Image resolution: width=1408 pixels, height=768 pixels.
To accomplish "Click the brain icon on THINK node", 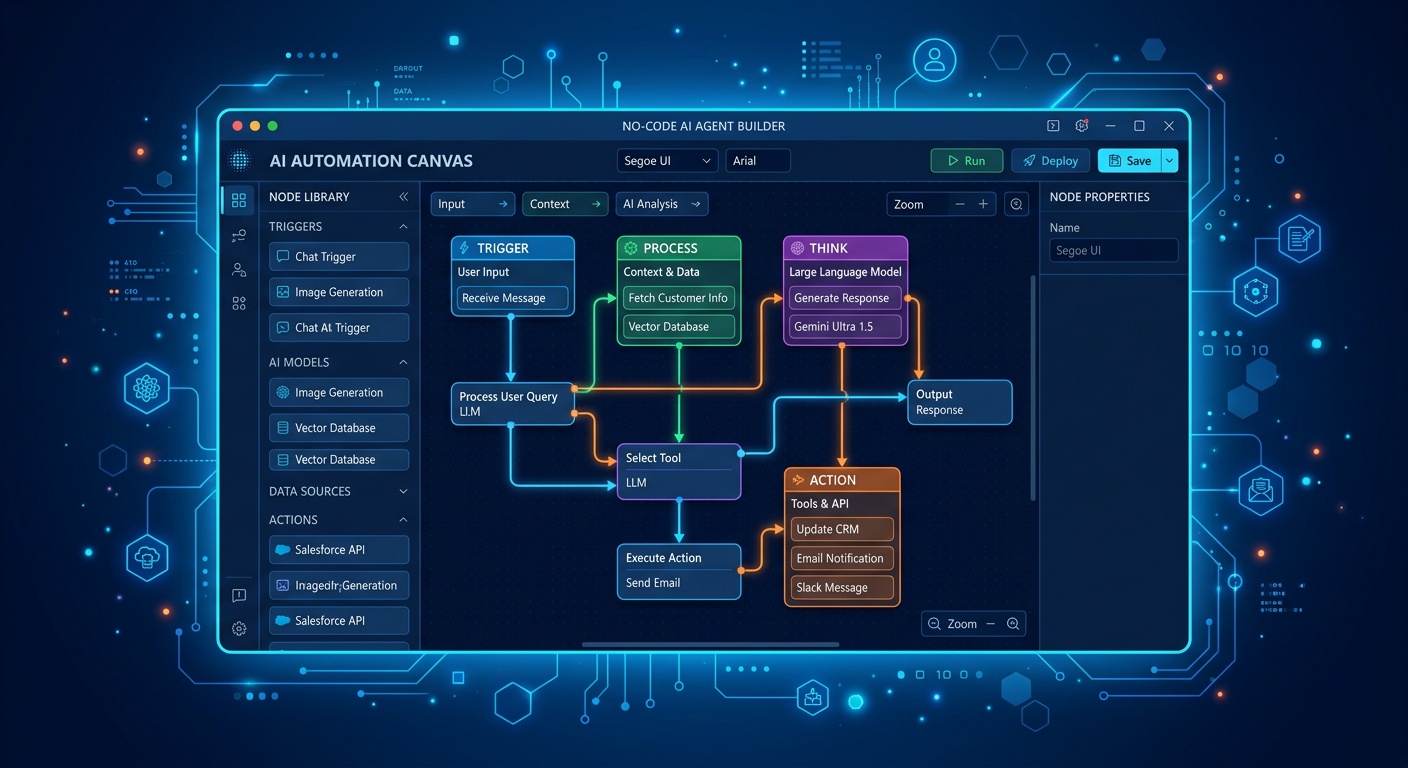I will tap(797, 248).
